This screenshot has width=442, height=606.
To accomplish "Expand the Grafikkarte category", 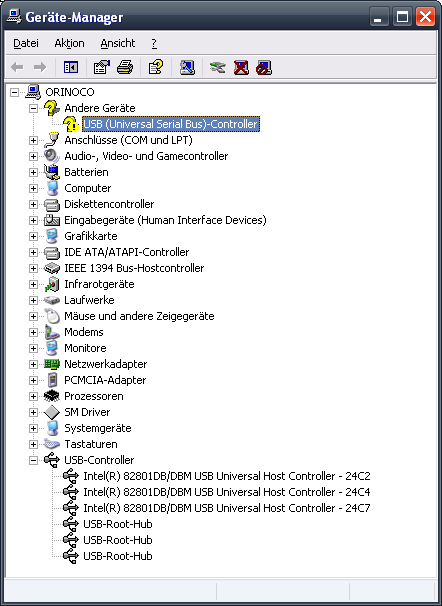I will (x=34, y=236).
